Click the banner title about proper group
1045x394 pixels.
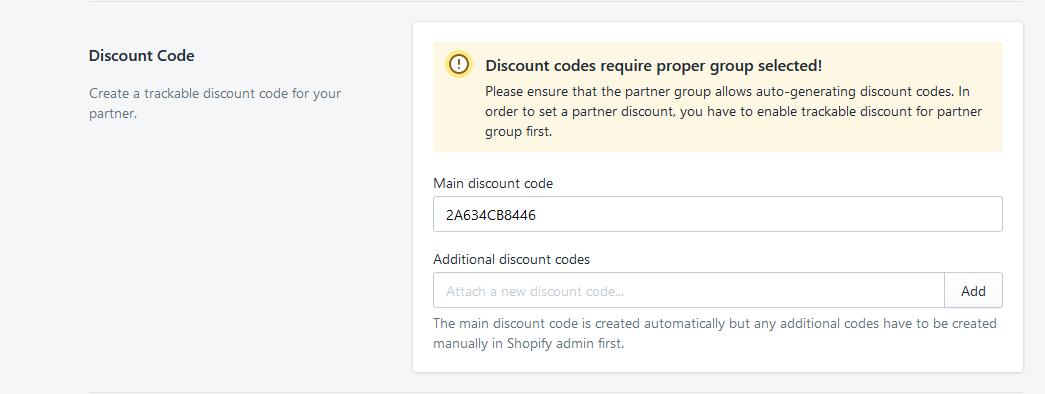(654, 65)
